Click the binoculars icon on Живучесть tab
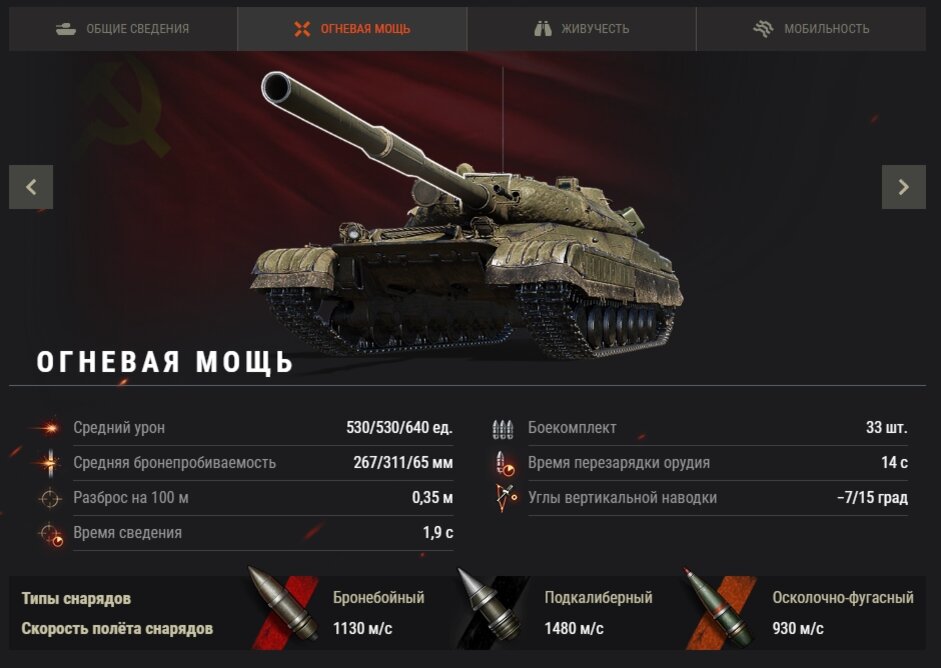Viewport: 941px width, 668px height. pyautogui.click(x=543, y=29)
